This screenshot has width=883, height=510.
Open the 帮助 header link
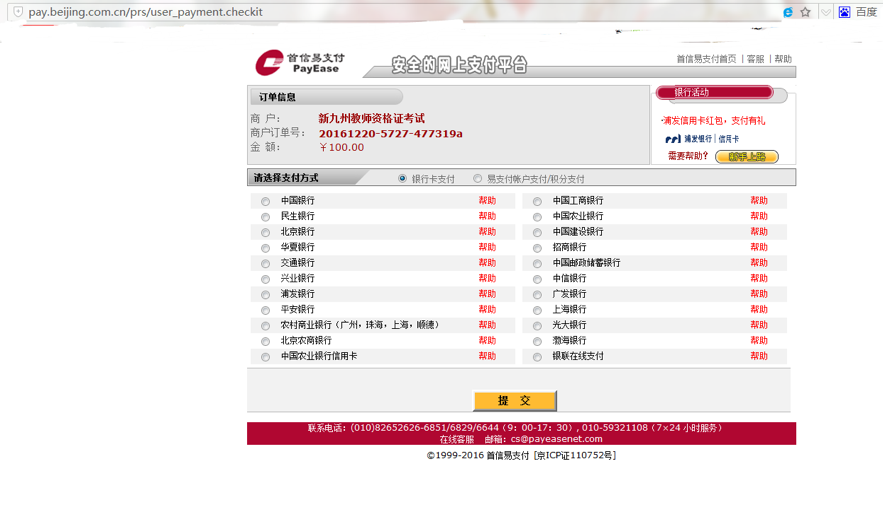pos(783,59)
